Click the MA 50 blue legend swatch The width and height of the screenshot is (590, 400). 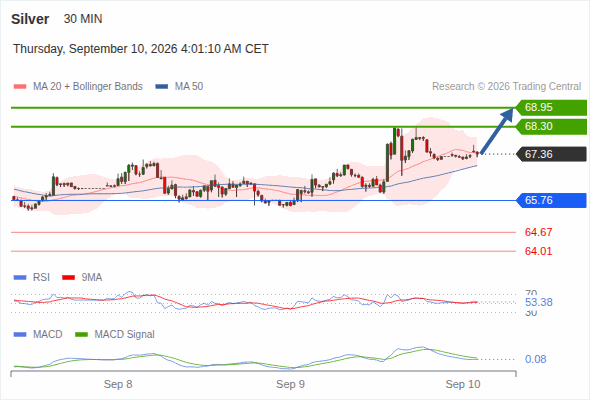pos(162,87)
